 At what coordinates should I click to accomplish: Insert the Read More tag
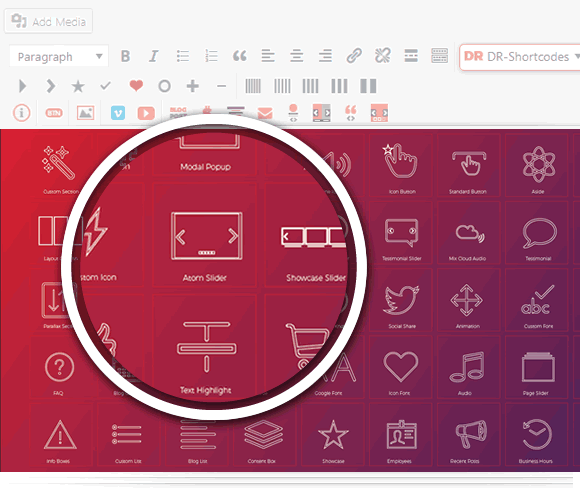(x=411, y=56)
